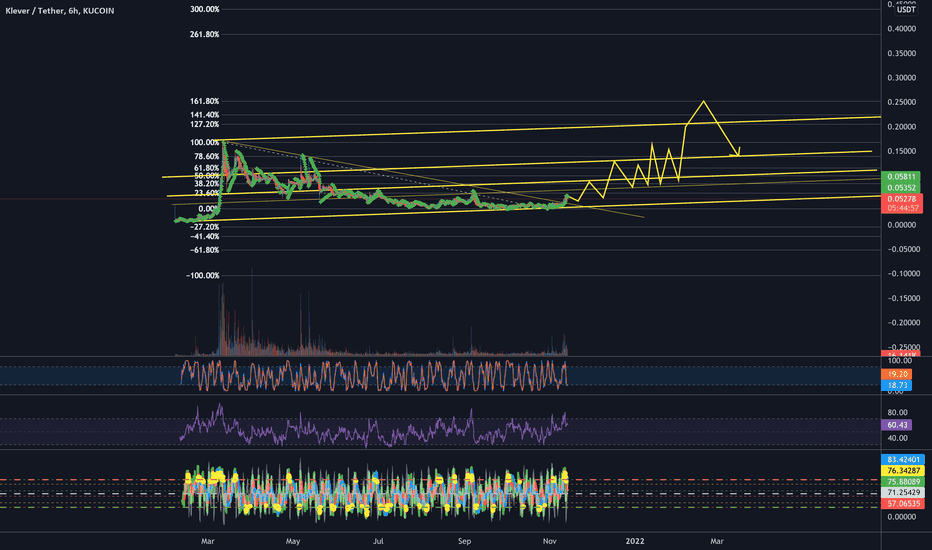This screenshot has width=932, height=550.
Task: Select the -27.20% Fibonacci level label
Action: (204, 227)
